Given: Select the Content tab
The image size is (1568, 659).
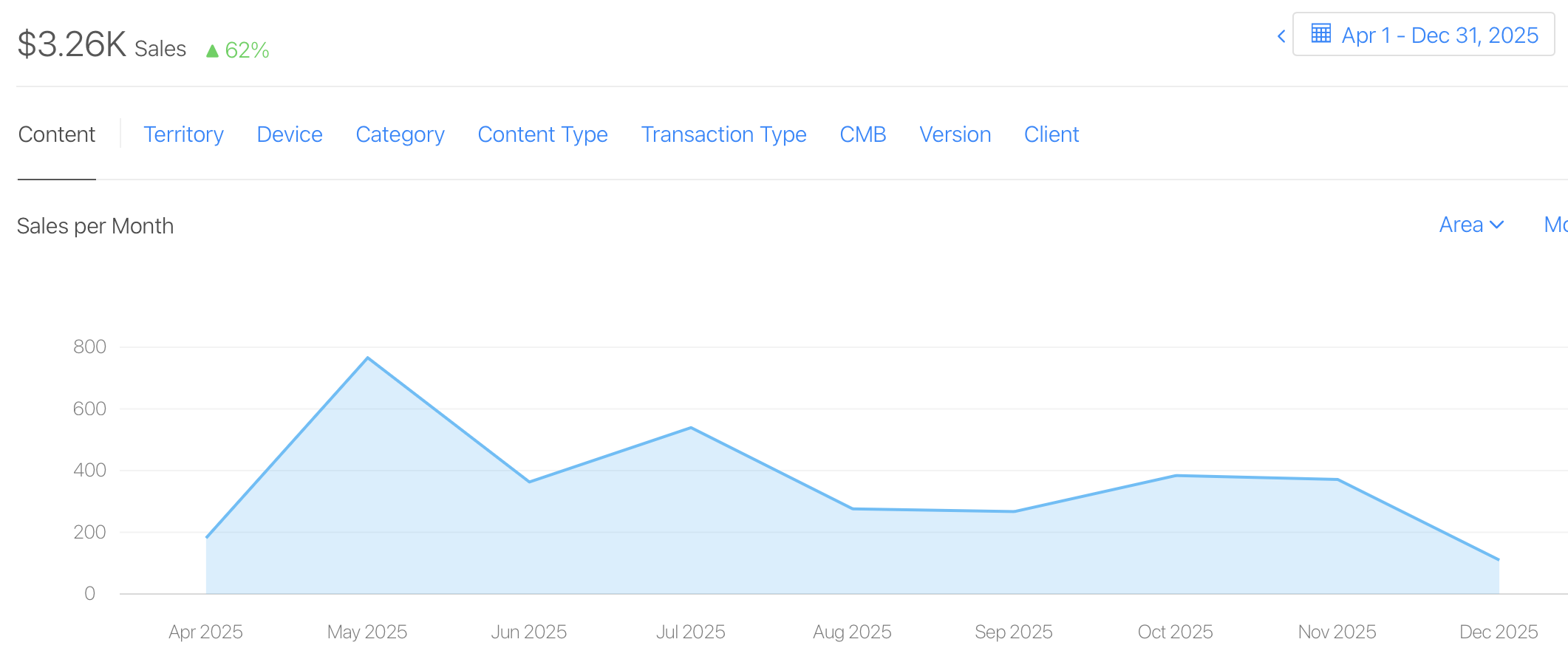Looking at the screenshot, I should click(57, 134).
